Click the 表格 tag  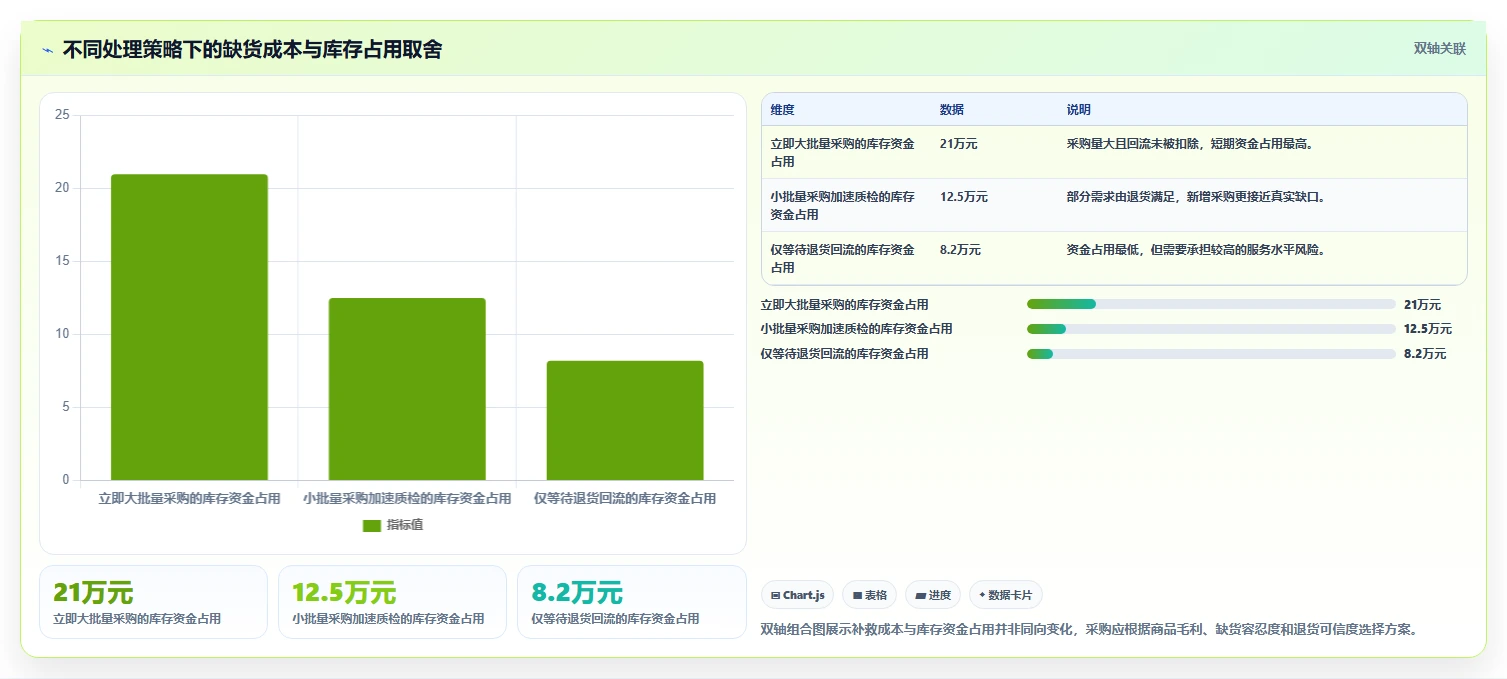point(870,595)
